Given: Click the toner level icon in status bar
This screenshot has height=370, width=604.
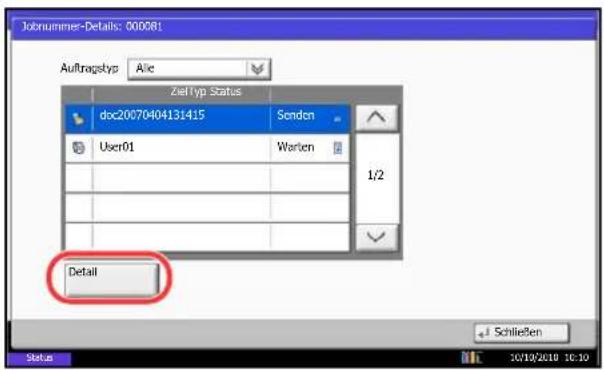Looking at the screenshot, I should [x=471, y=358].
